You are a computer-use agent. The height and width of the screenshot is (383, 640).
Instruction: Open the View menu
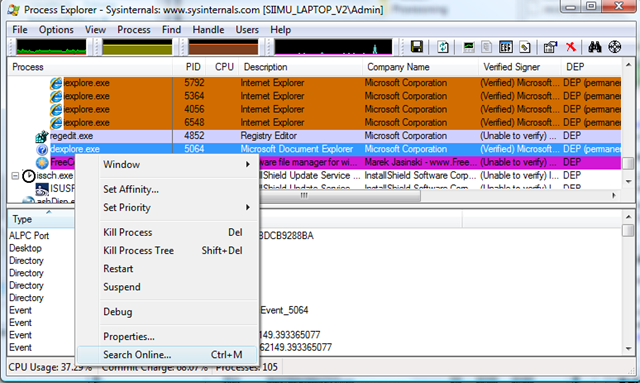tap(95, 30)
